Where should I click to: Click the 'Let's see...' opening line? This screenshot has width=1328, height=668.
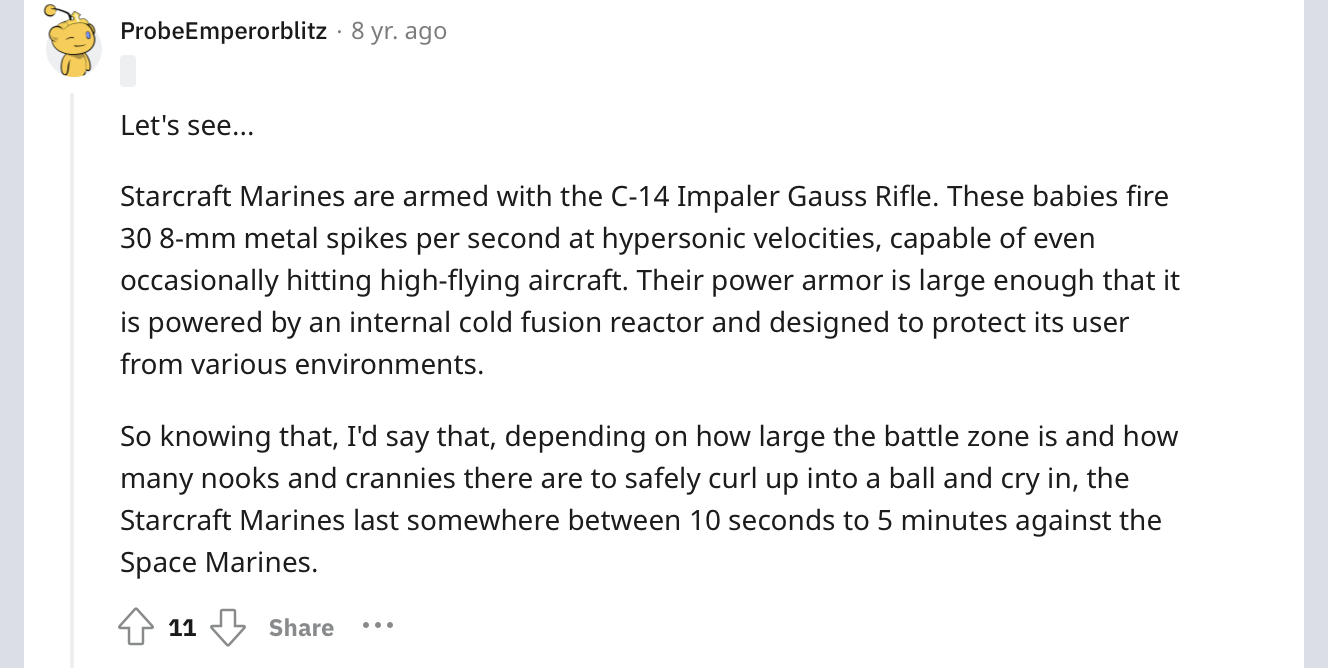(x=187, y=126)
